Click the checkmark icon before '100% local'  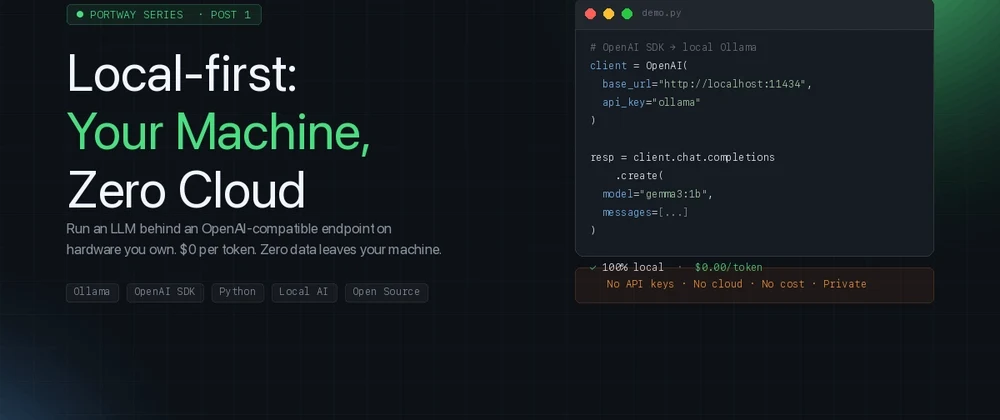(x=593, y=268)
